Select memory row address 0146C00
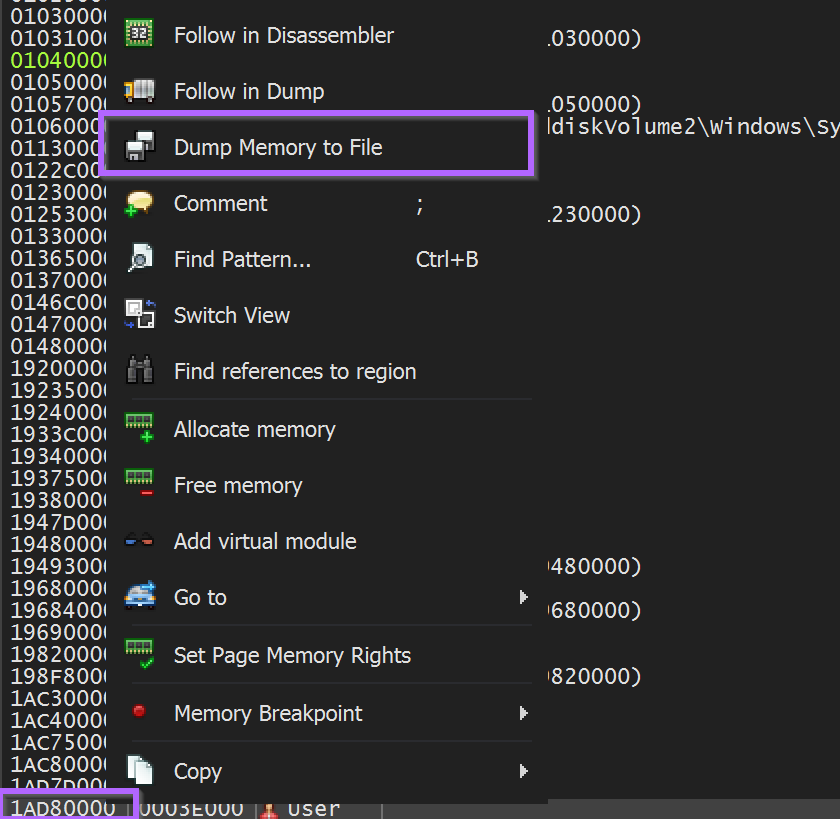The width and height of the screenshot is (840, 819). [x=58, y=303]
